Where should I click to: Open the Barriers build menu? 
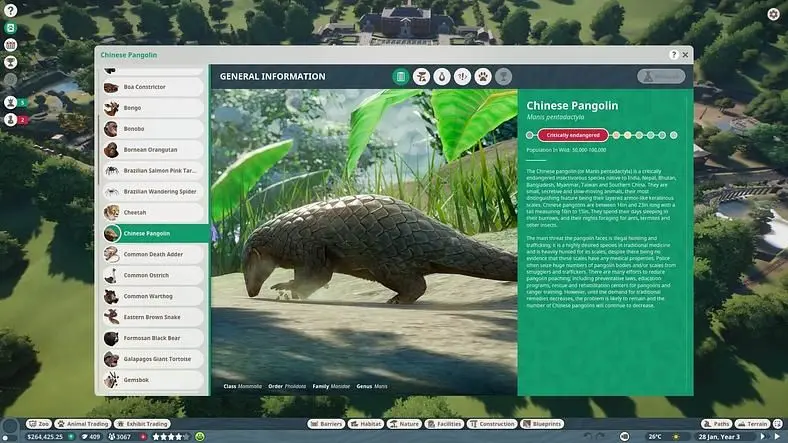326,424
